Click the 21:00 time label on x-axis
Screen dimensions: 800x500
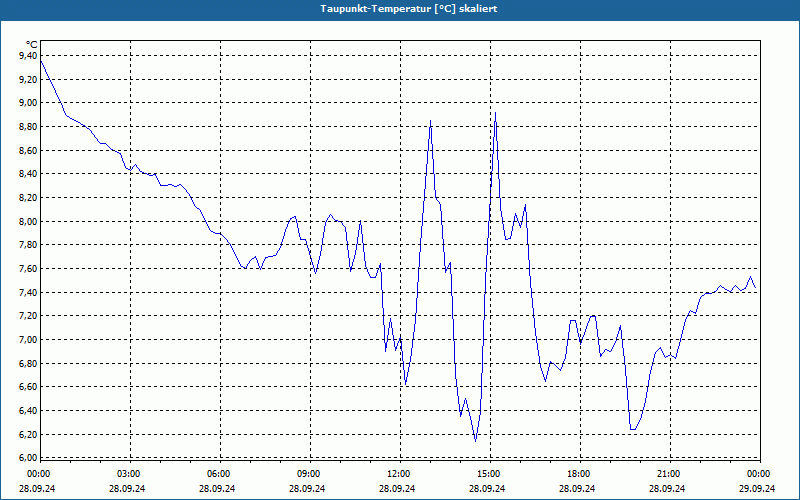click(x=669, y=474)
